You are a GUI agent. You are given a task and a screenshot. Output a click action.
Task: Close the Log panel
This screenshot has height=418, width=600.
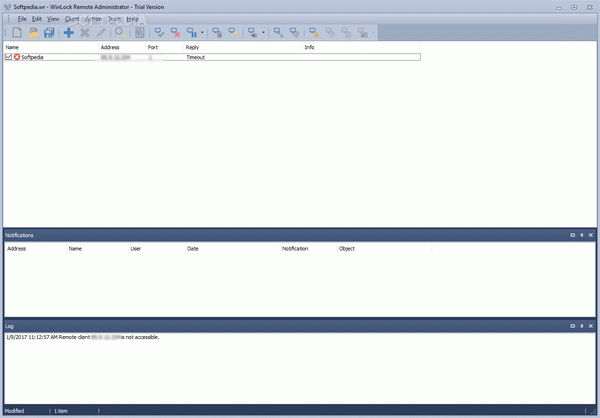590,326
